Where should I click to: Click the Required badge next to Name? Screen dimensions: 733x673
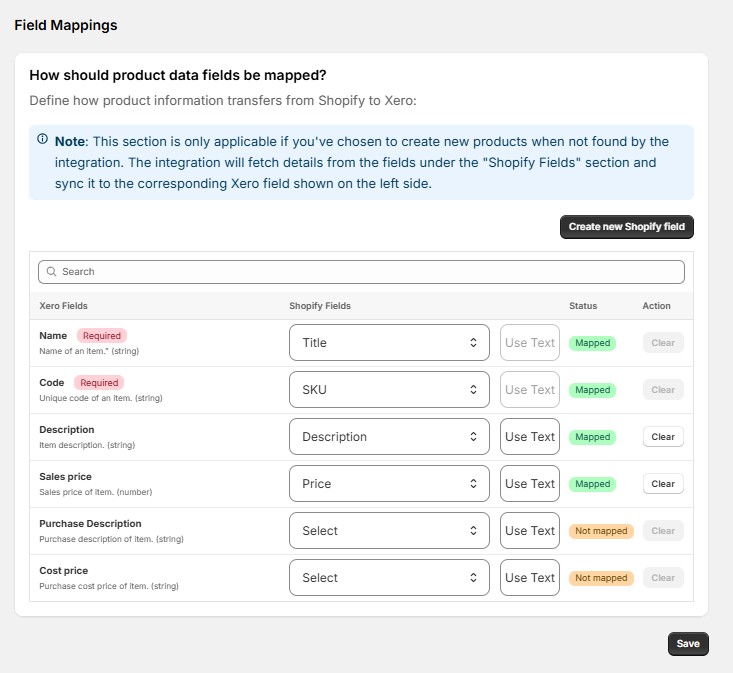click(x=102, y=336)
